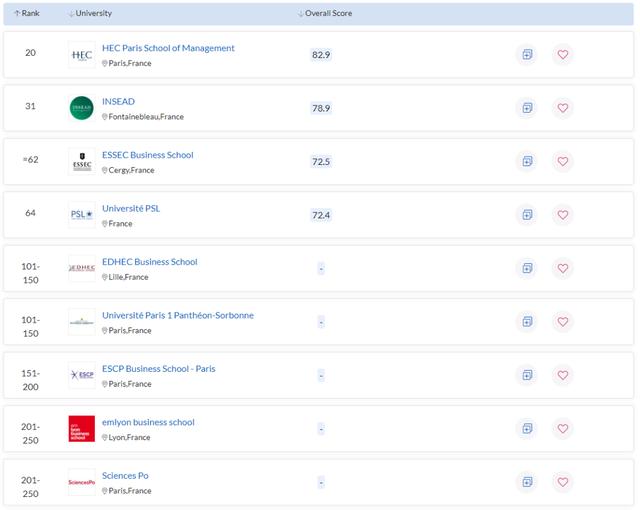The image size is (640, 510).
Task: Add ESCP Business School to compare
Action: point(527,375)
